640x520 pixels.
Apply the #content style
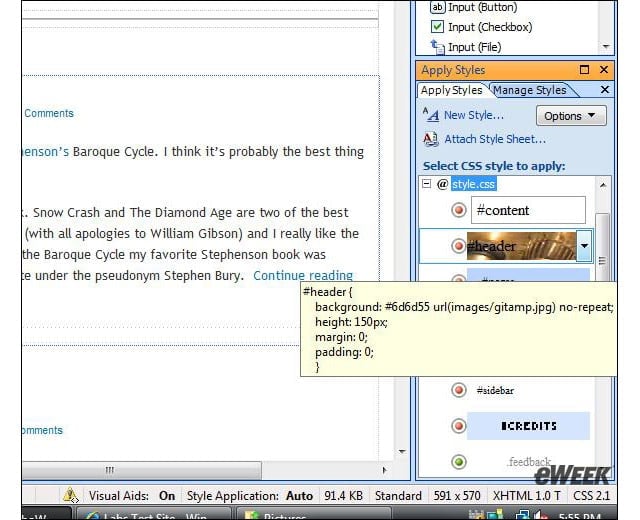(x=528, y=210)
